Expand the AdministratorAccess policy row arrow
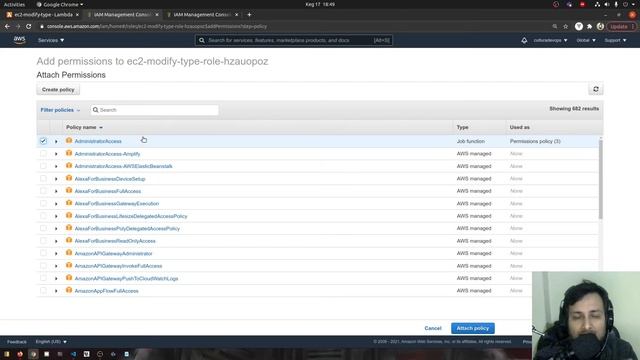Image resolution: width=640 pixels, height=360 pixels. pos(56,141)
